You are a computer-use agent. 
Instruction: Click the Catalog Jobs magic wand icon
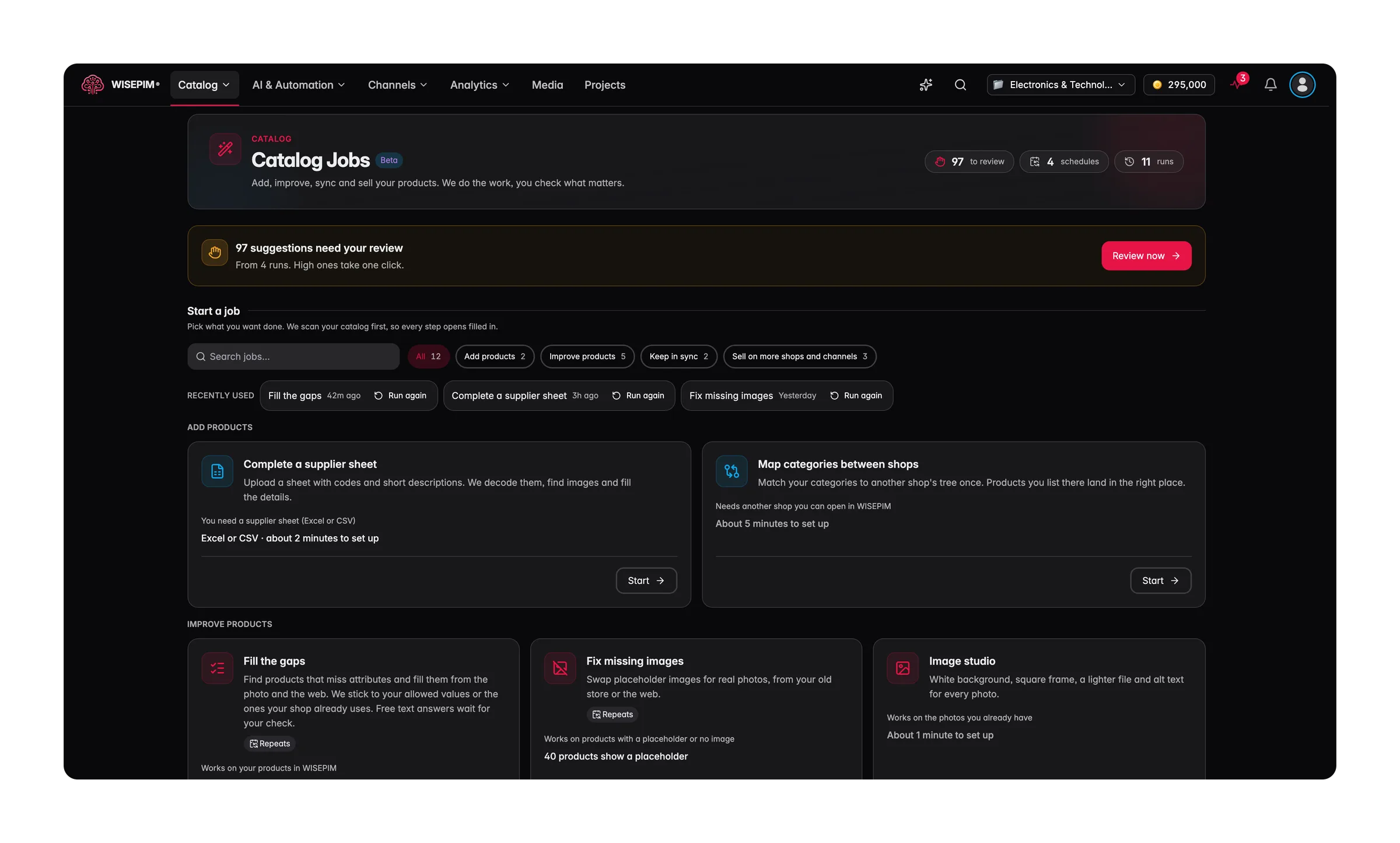[x=225, y=149]
